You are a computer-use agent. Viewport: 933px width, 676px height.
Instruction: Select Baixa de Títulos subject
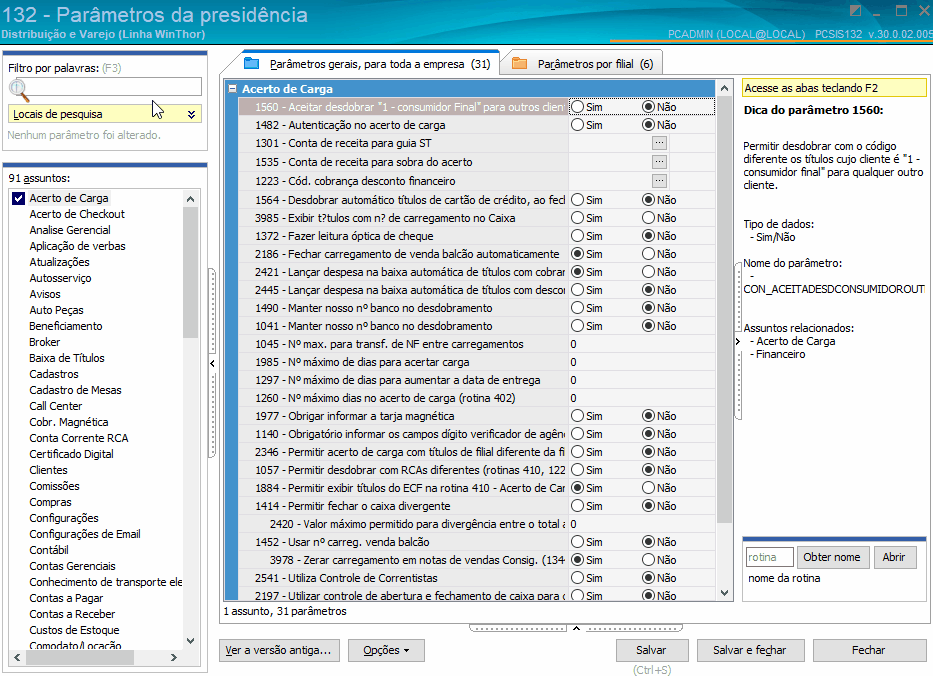pyautogui.click(x=67, y=358)
